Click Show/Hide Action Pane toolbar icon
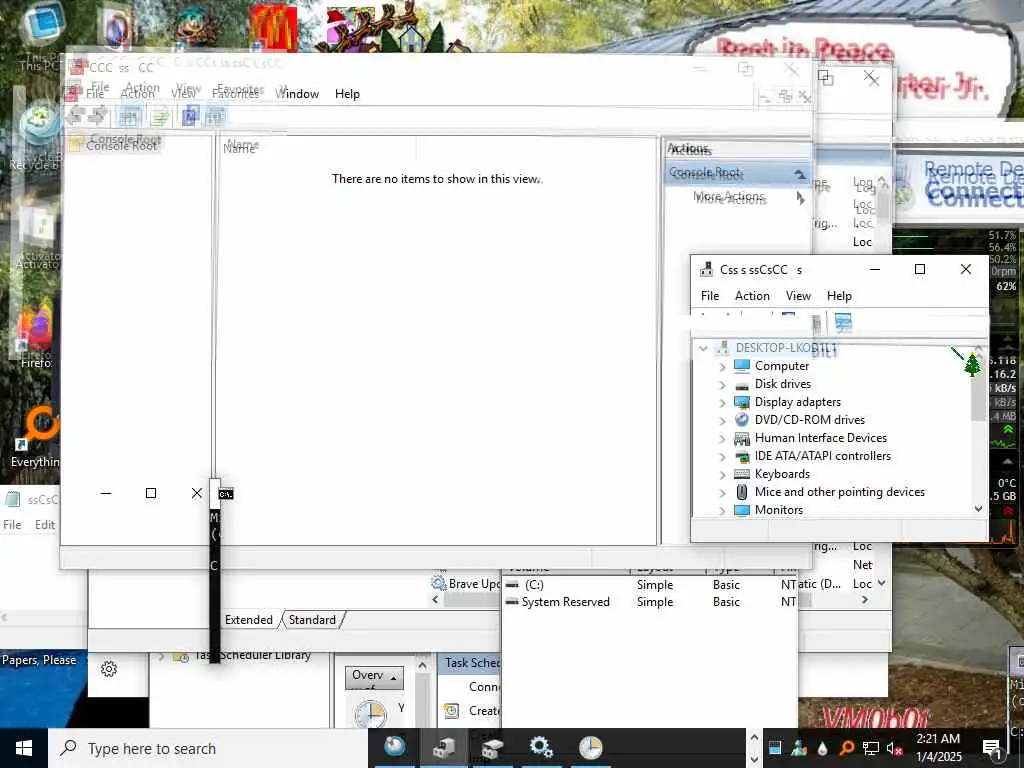The image size is (1024, 768). 215,118
